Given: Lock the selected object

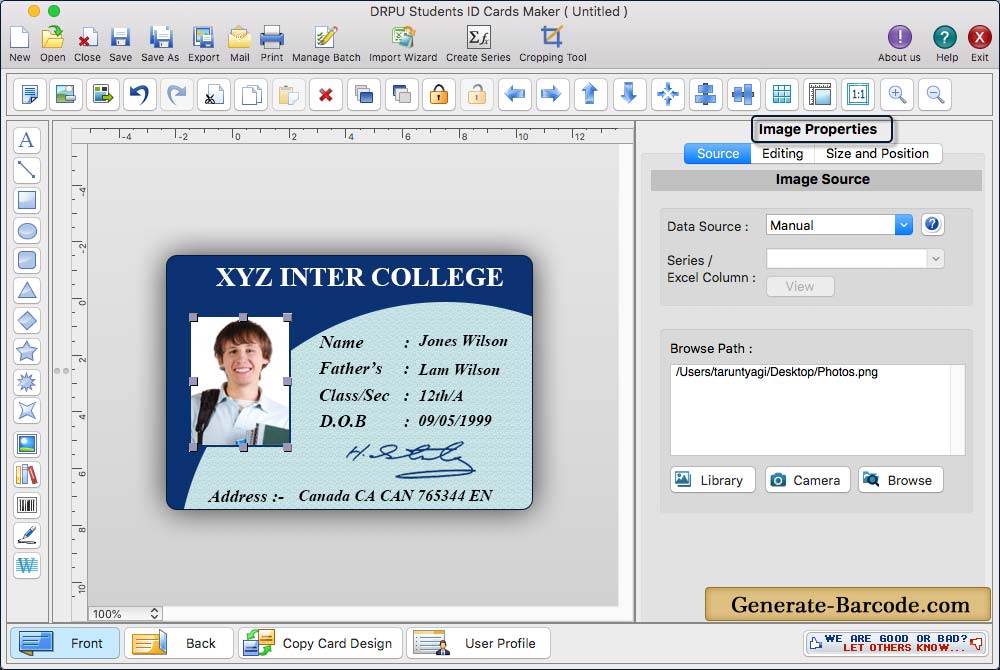Looking at the screenshot, I should click(x=439, y=94).
